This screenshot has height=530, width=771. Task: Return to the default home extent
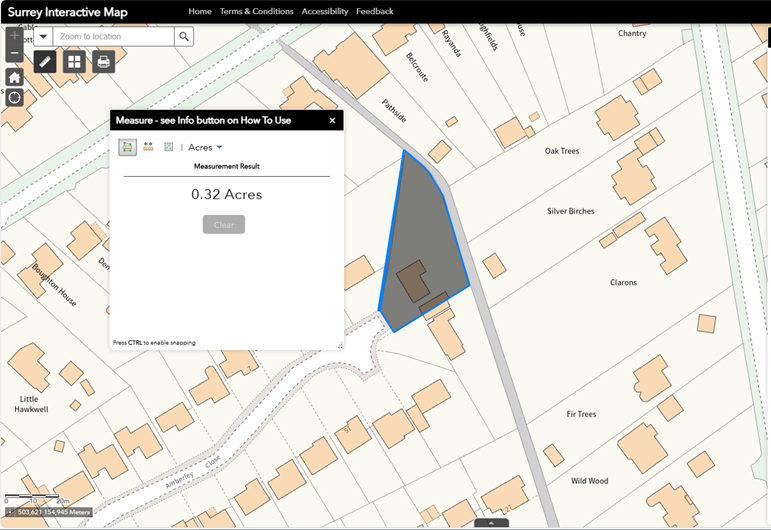14,76
